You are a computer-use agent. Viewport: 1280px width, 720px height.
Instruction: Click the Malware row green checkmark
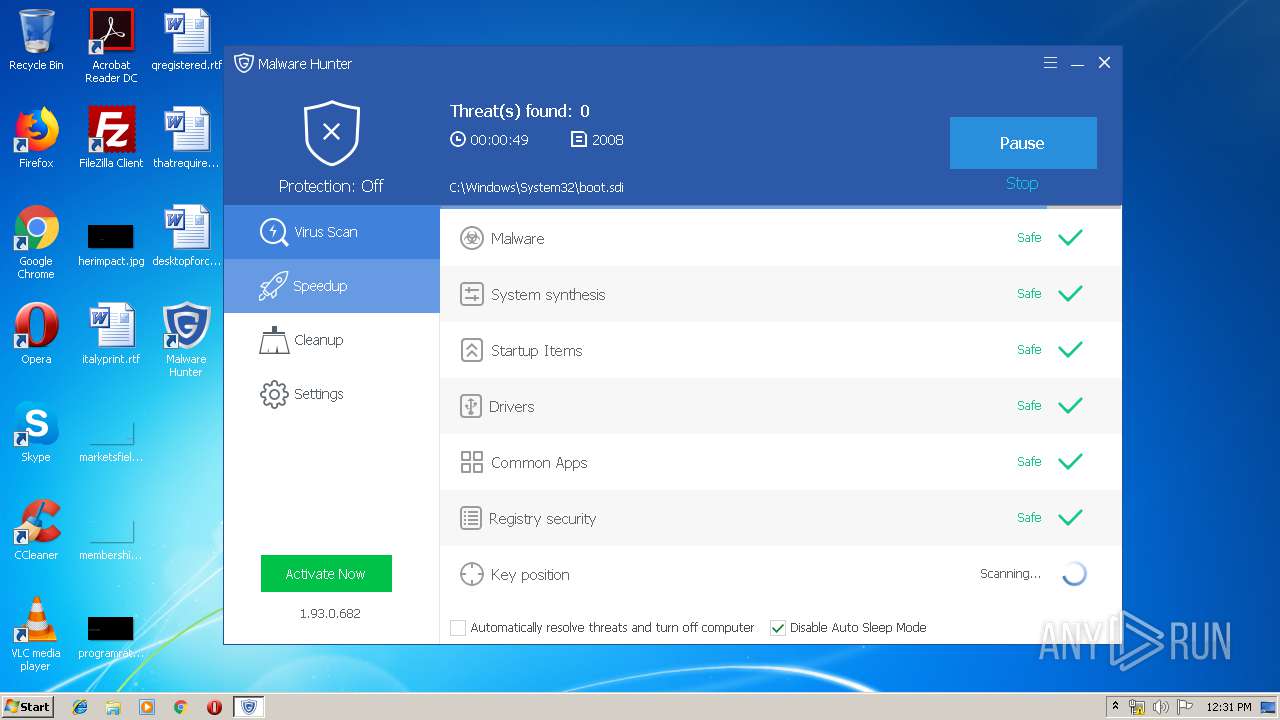click(1071, 238)
